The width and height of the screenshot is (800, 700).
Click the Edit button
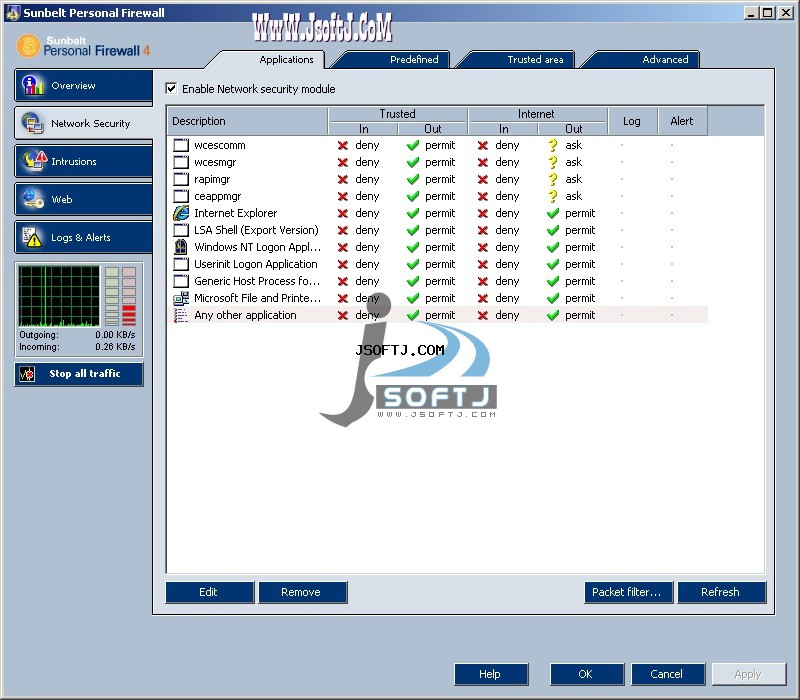coord(210,592)
